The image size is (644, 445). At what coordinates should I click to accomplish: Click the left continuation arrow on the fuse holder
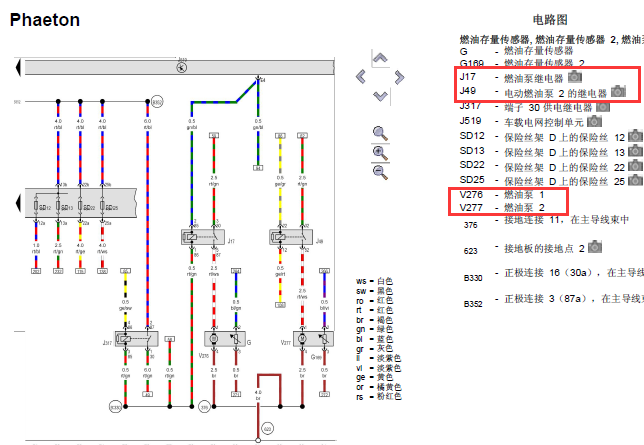click(x=18, y=203)
